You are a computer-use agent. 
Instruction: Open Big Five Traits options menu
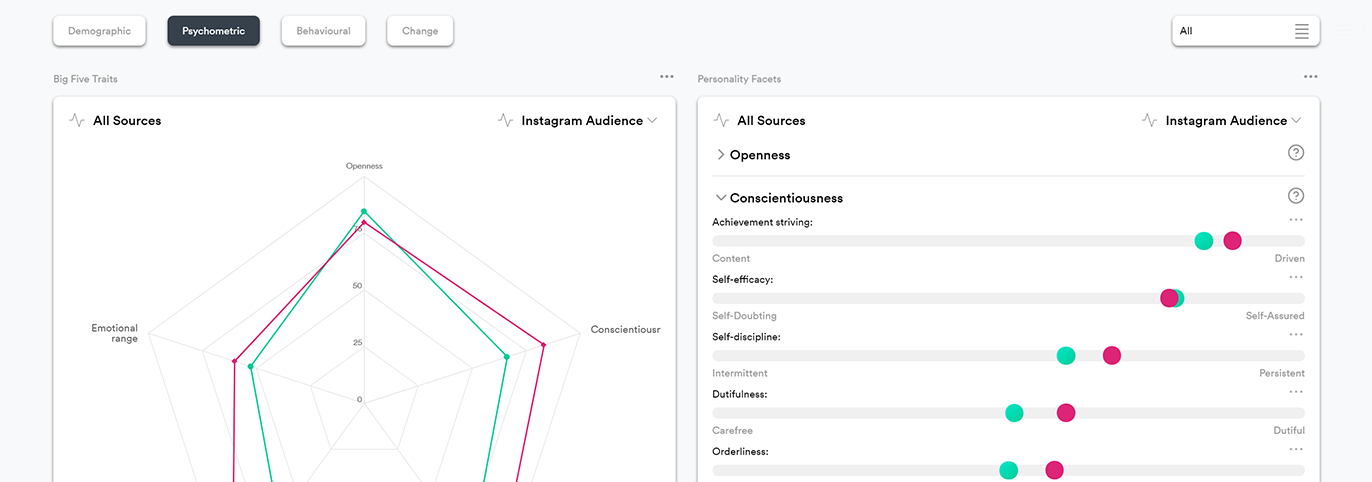[x=667, y=77]
